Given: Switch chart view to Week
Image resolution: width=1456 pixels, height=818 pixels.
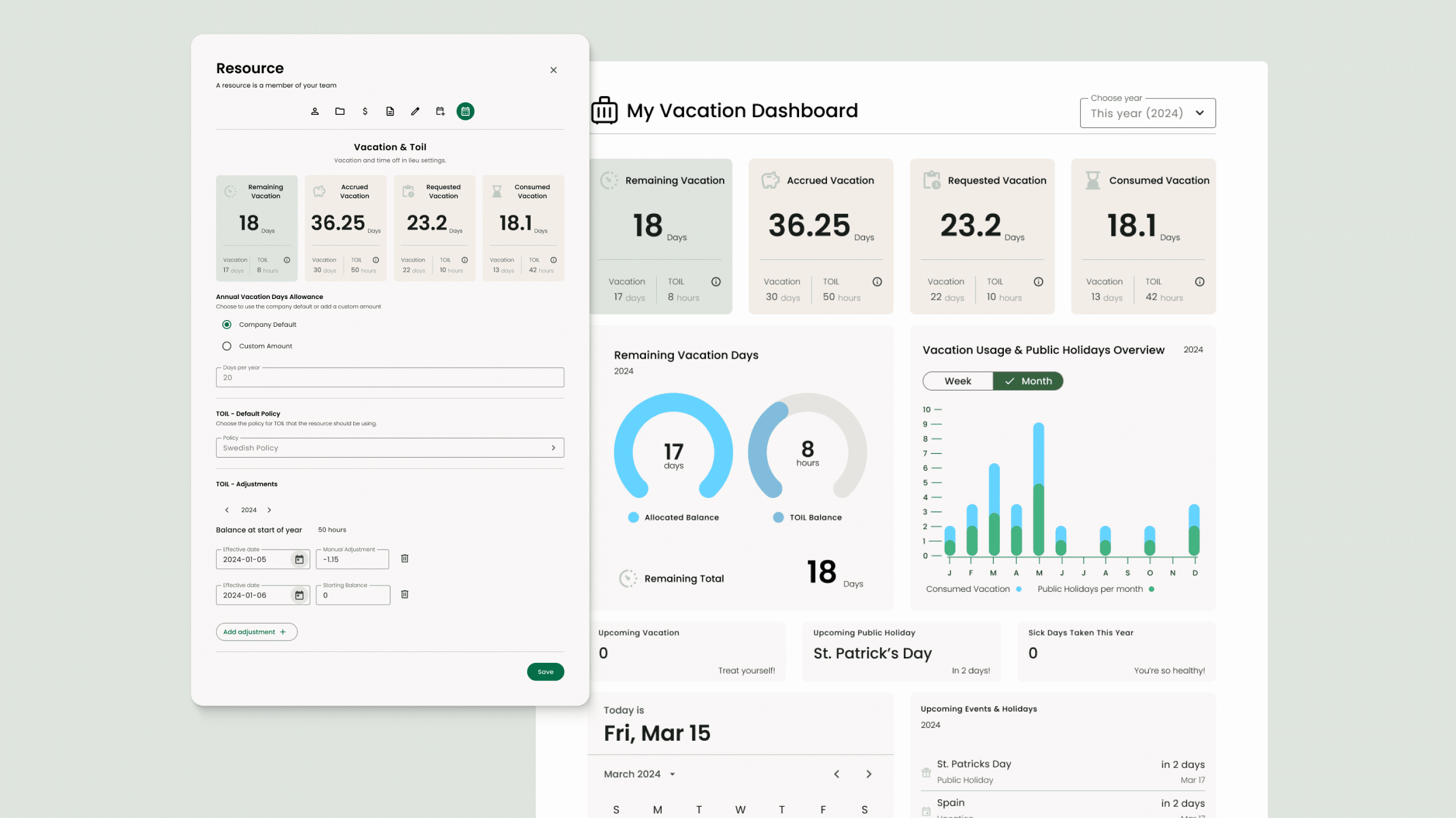Looking at the screenshot, I should (958, 381).
